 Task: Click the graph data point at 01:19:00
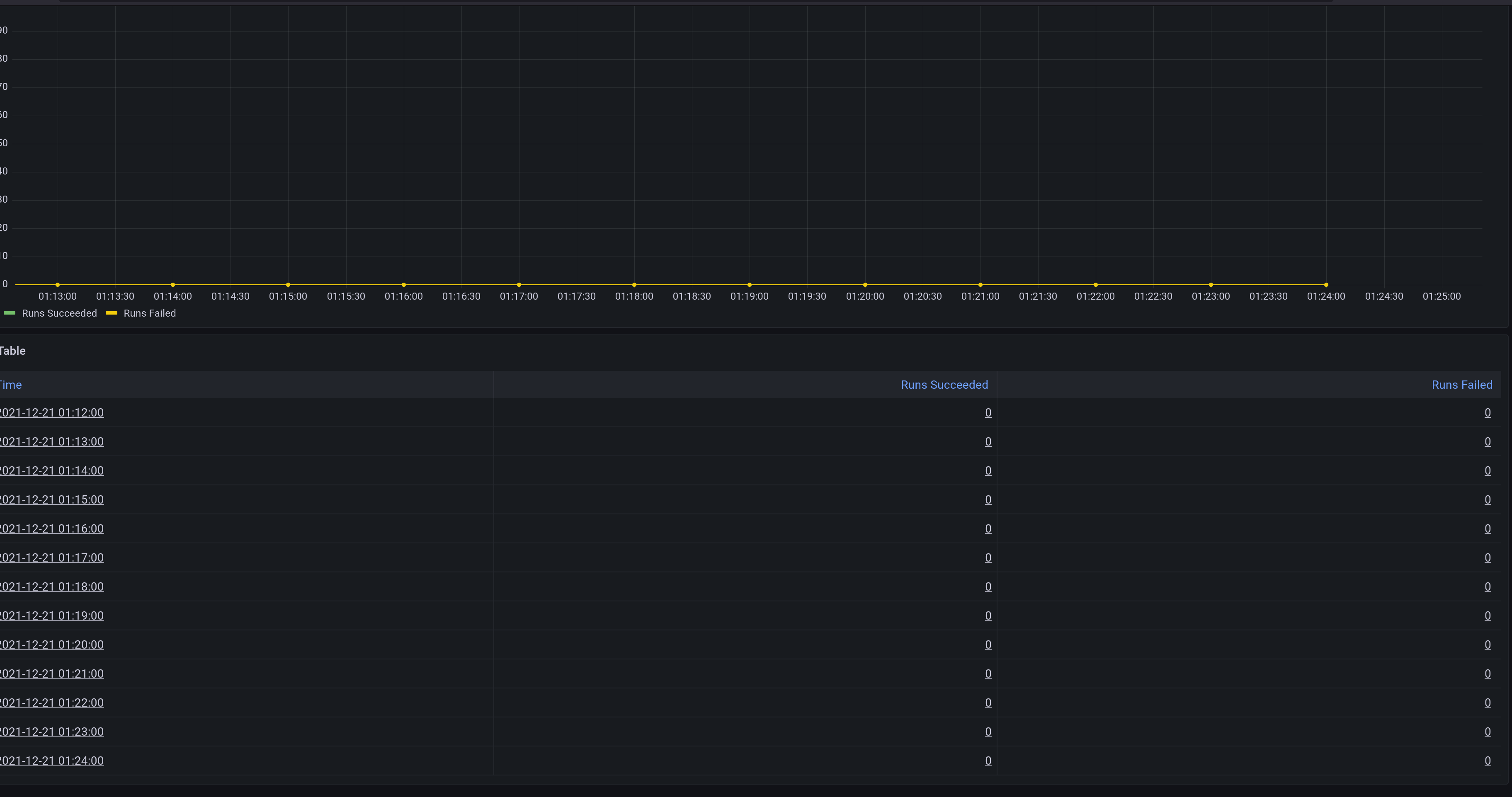click(750, 285)
